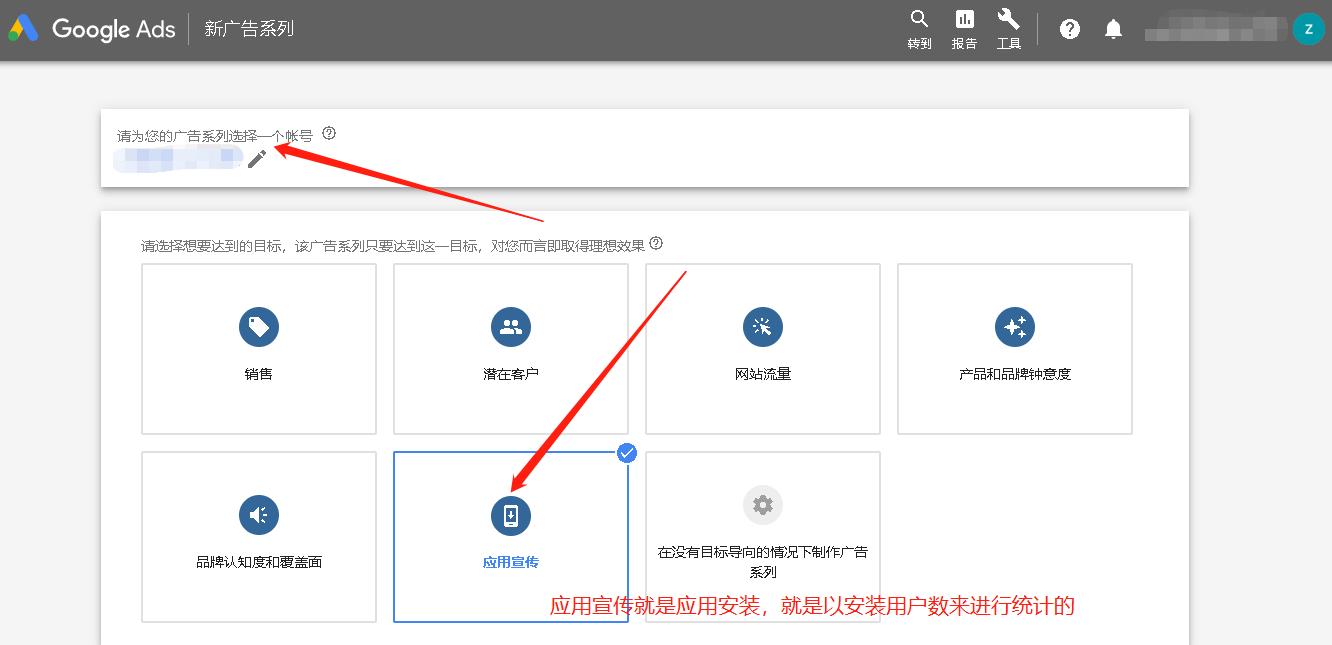
Task: Click the 潜在客户 goal's people icon
Action: coord(510,326)
